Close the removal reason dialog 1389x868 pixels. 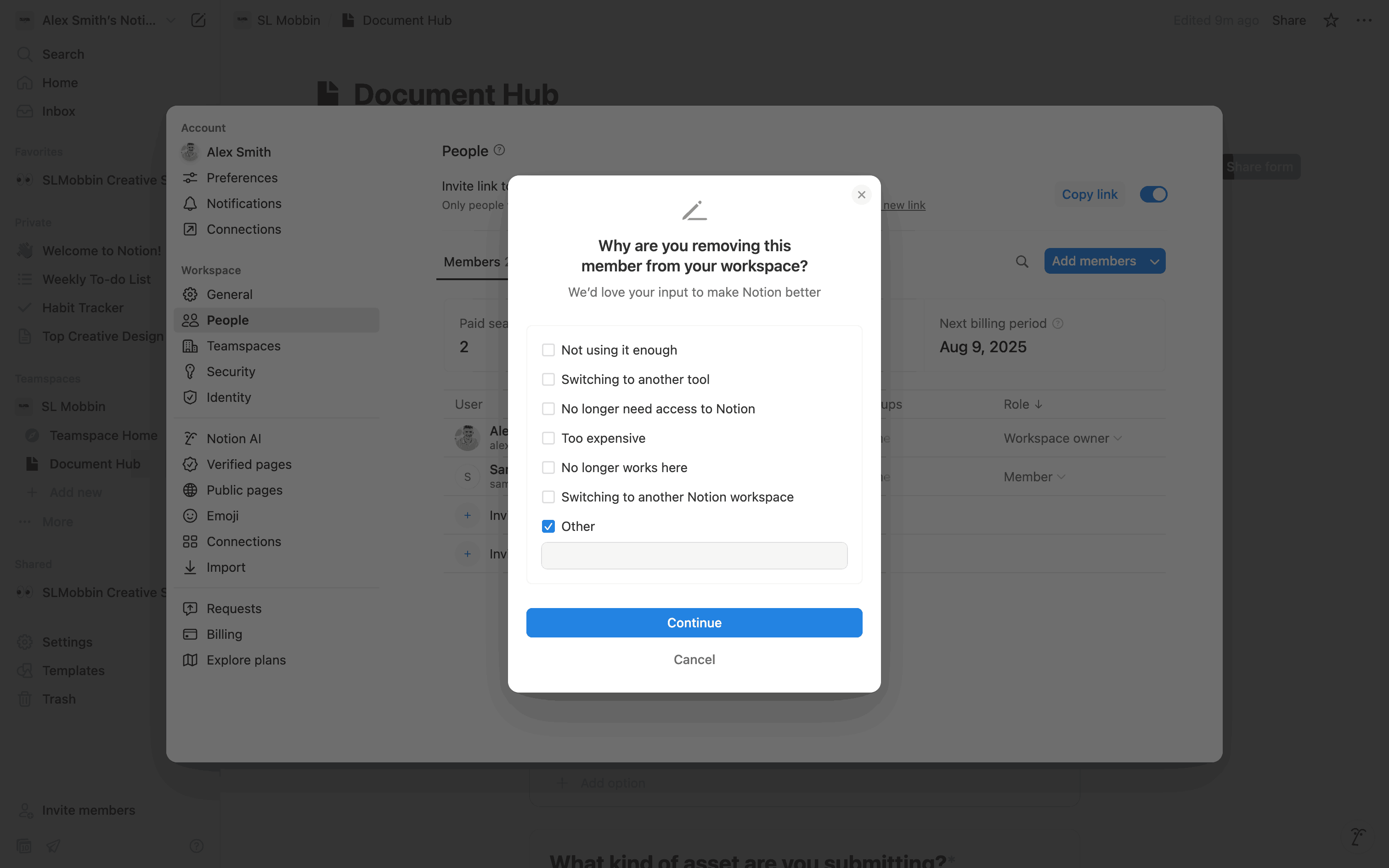pos(861,195)
